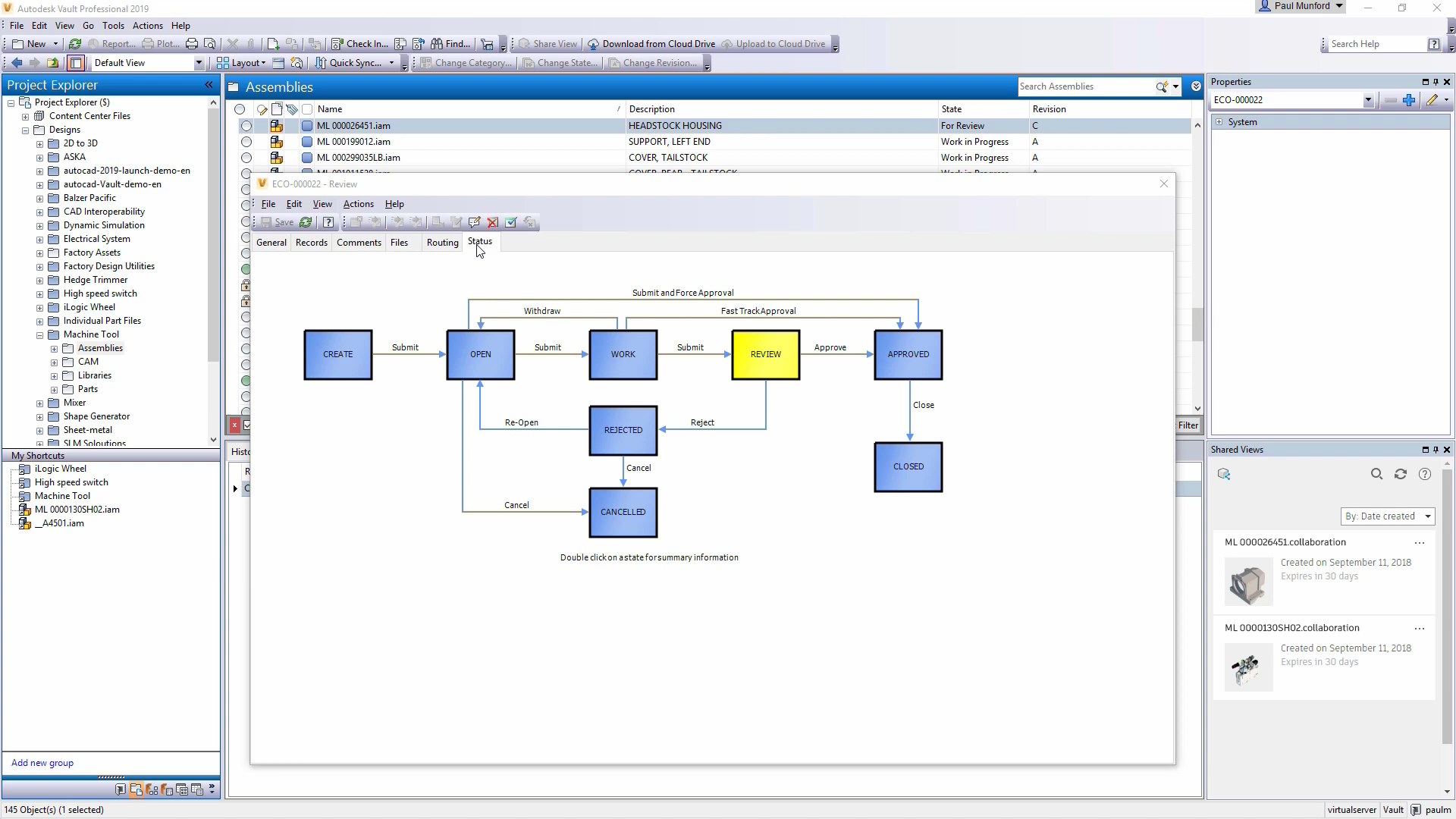Click the reject (red X) icon in ECO toolbar

pyautogui.click(x=493, y=222)
